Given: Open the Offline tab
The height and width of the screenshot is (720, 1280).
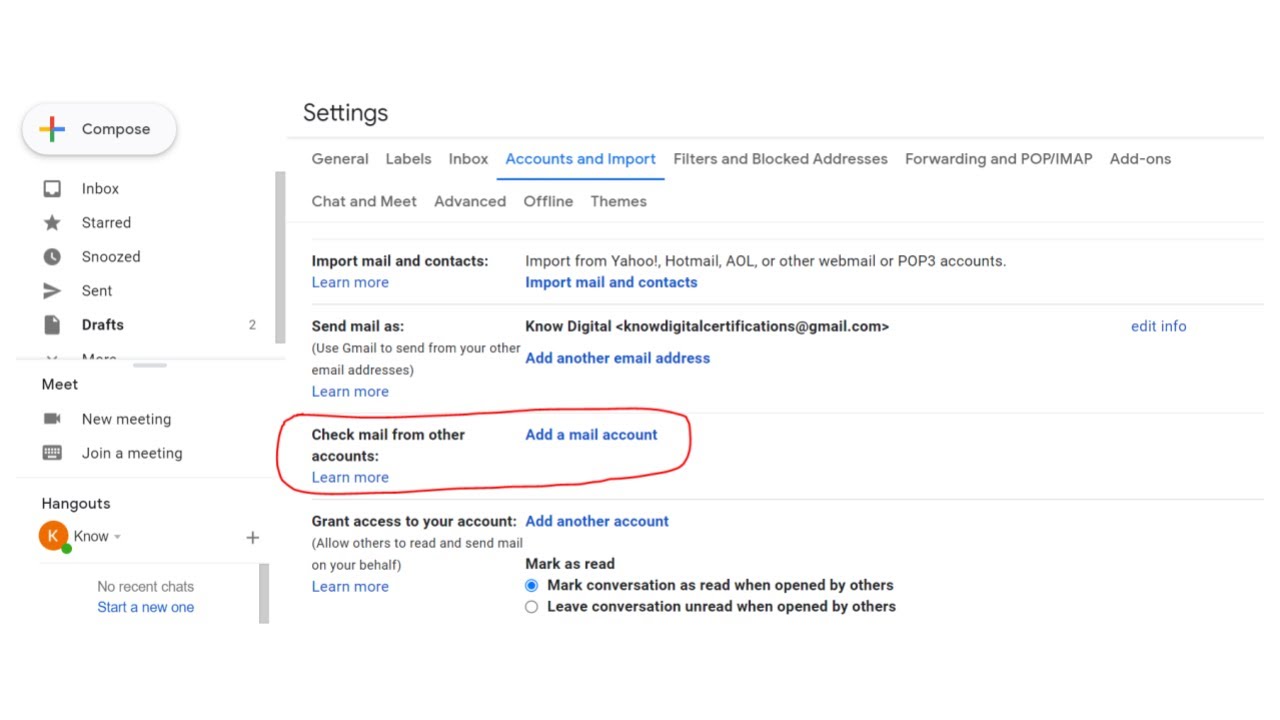Looking at the screenshot, I should 548,201.
